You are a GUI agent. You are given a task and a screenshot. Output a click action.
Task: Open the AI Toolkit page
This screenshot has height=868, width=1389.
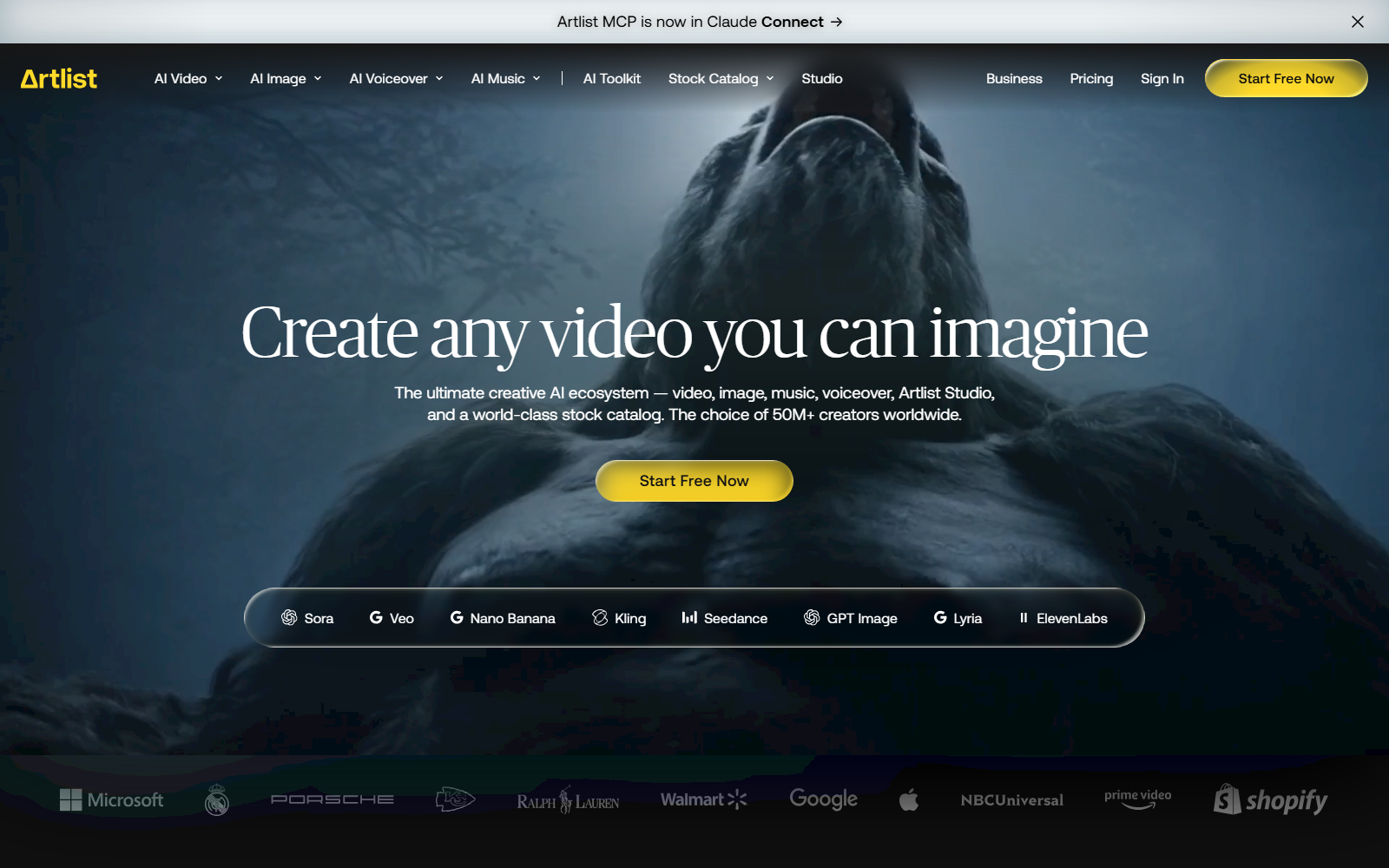click(x=612, y=79)
